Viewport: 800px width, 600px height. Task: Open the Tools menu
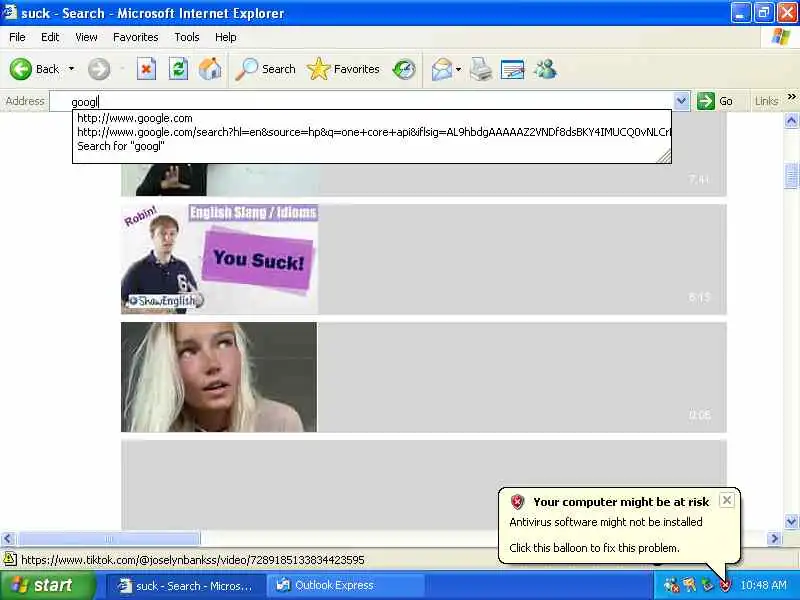click(187, 37)
